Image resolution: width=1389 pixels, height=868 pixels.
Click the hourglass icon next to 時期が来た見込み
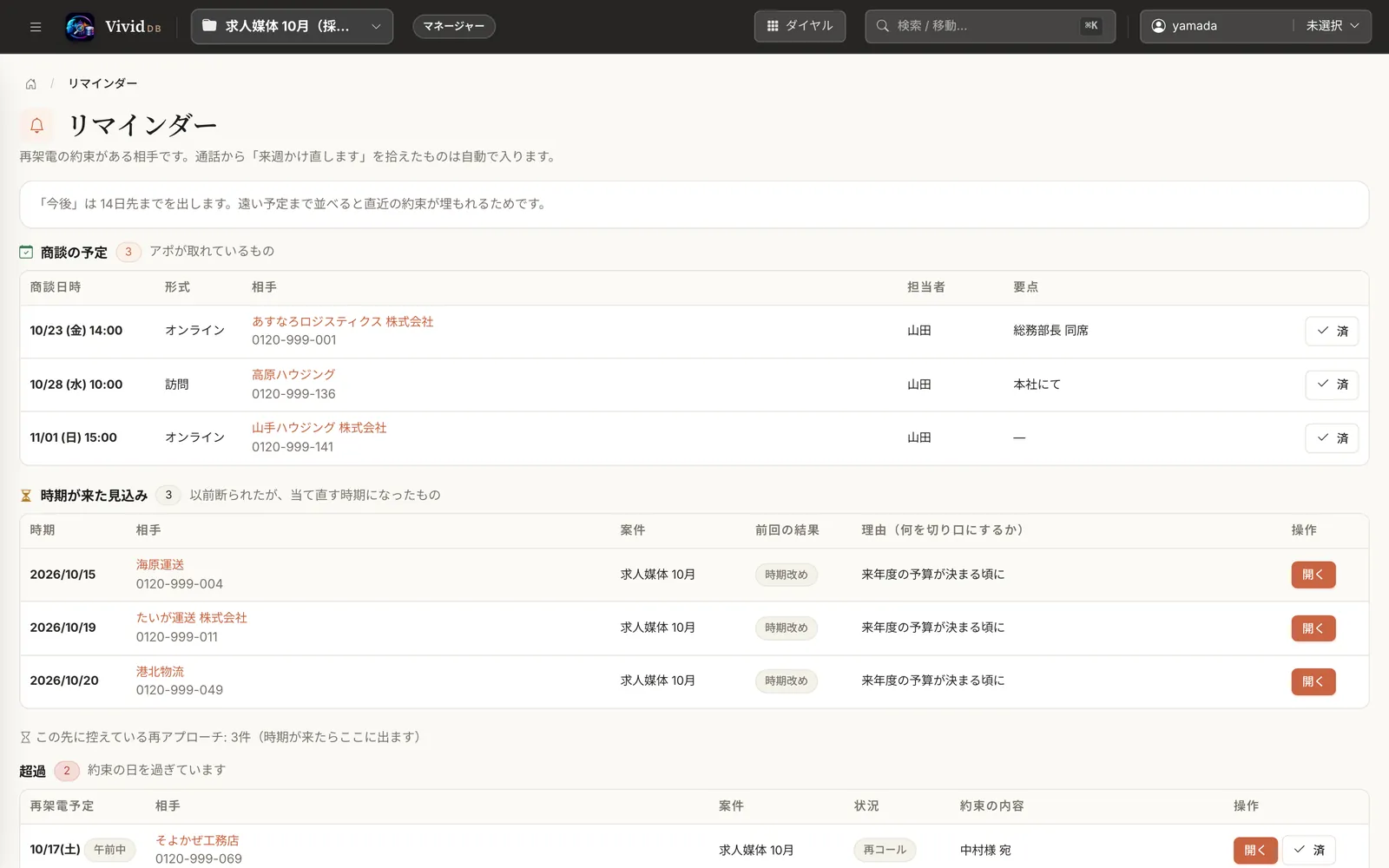pos(26,496)
